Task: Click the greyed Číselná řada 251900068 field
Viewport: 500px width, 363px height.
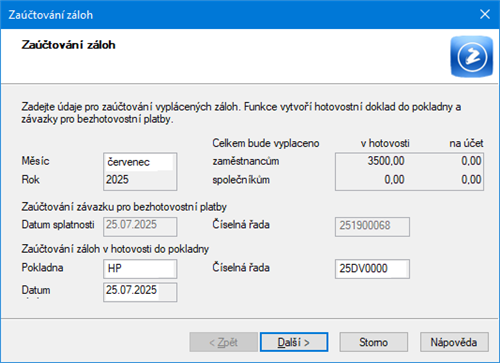Action: click(x=372, y=227)
